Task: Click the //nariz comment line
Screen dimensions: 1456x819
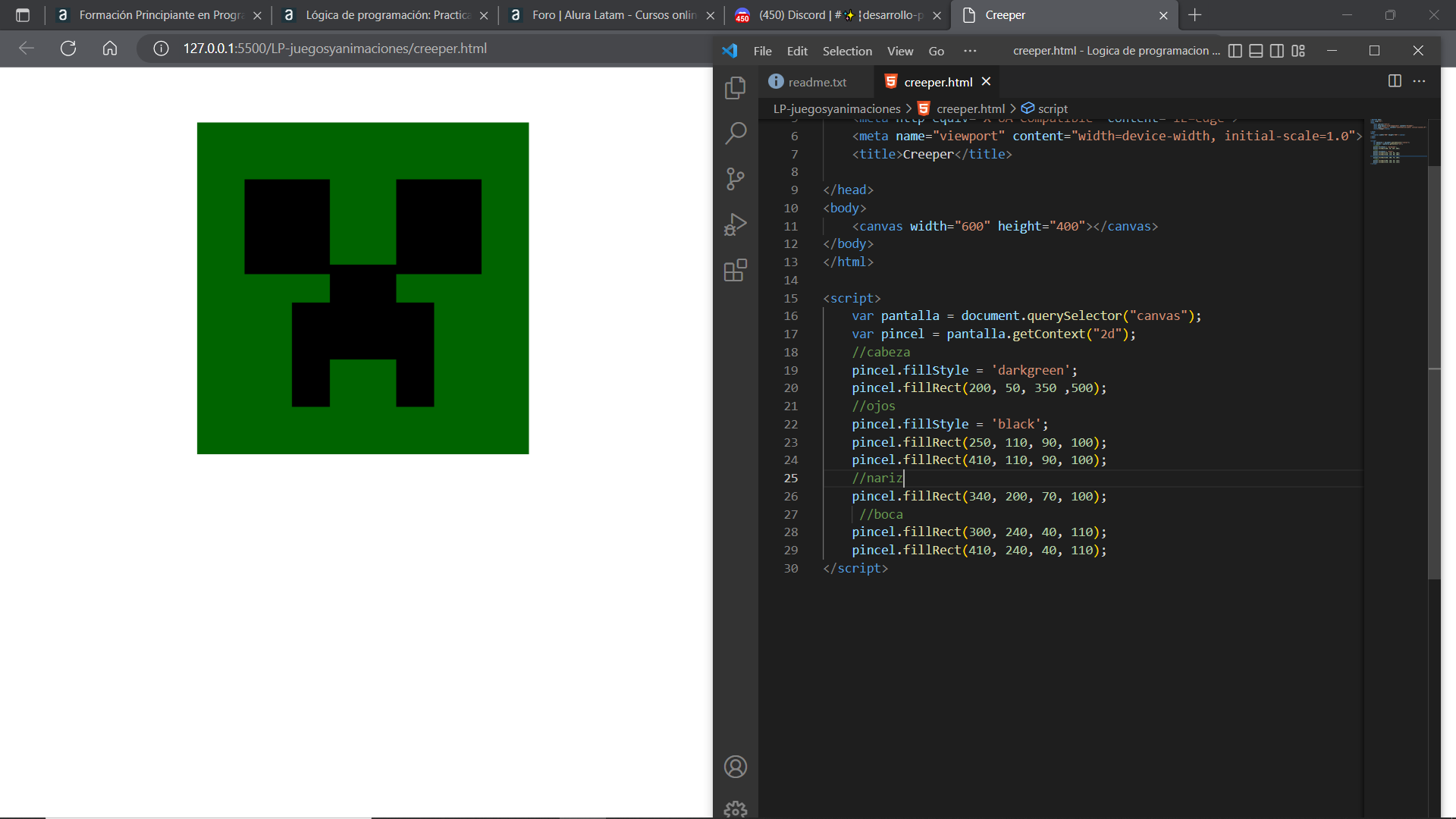Action: (x=877, y=478)
